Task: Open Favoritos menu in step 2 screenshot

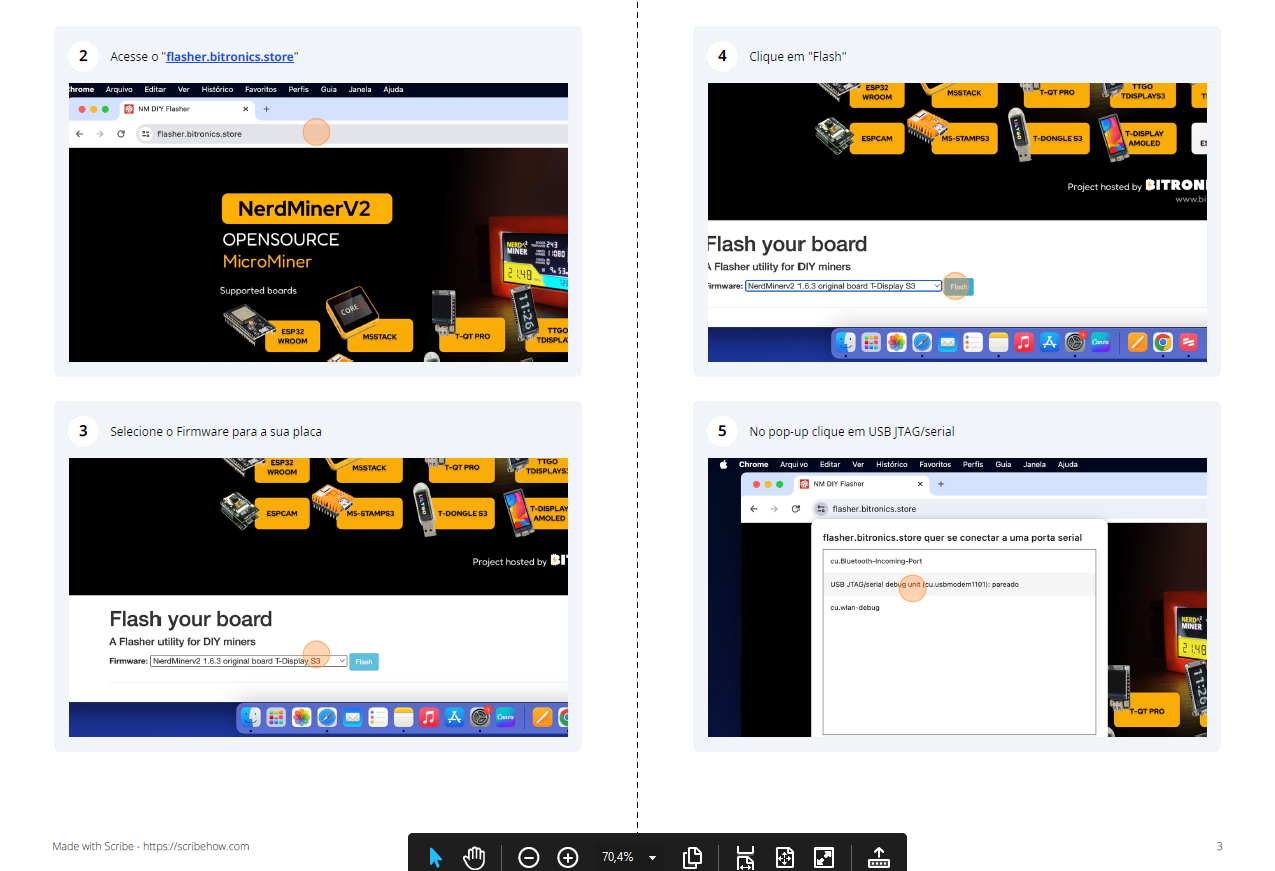Action: click(261, 89)
